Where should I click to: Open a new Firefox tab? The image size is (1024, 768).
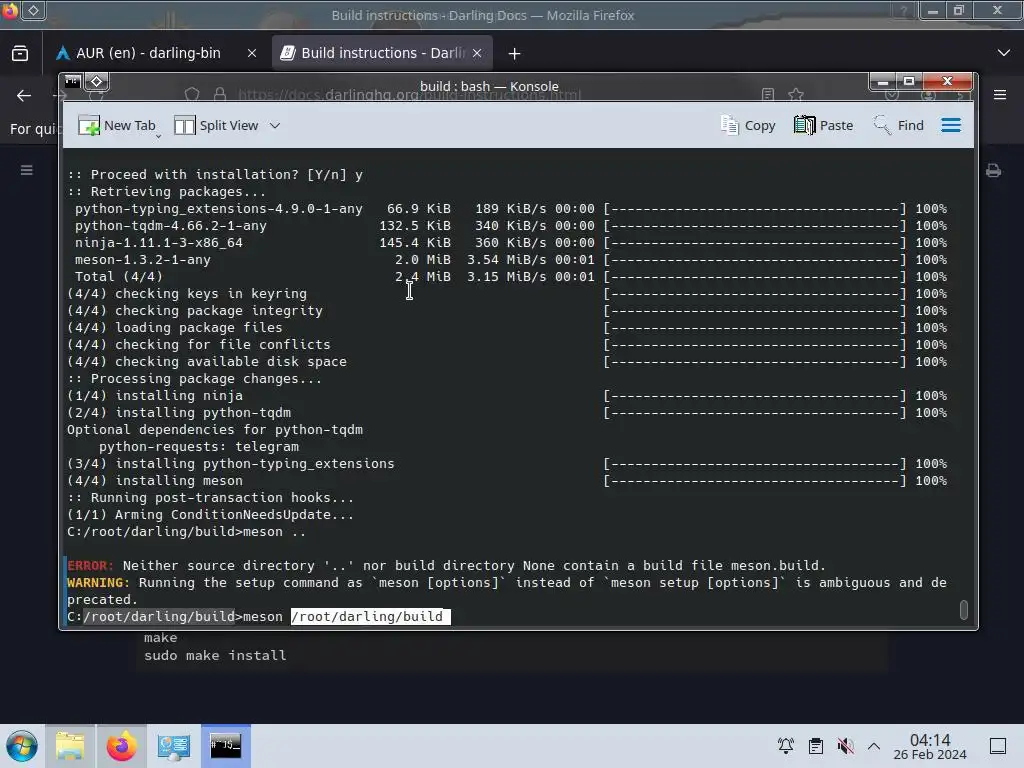(x=515, y=54)
